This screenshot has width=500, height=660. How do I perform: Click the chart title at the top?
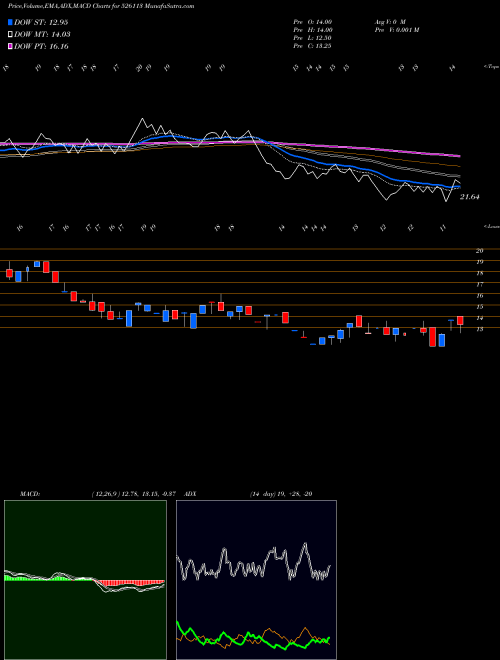(x=101, y=6)
